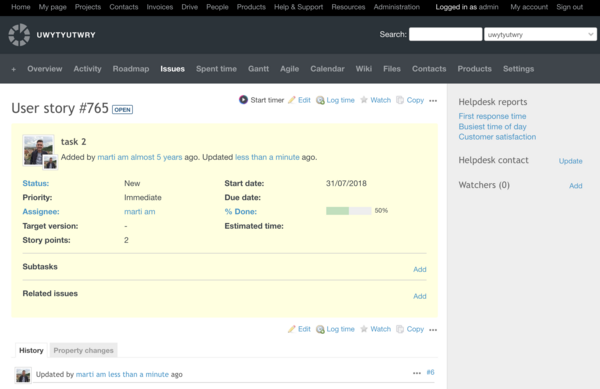Open the Gantt project tab
Viewport: 600px width, 389px height.
tap(258, 69)
